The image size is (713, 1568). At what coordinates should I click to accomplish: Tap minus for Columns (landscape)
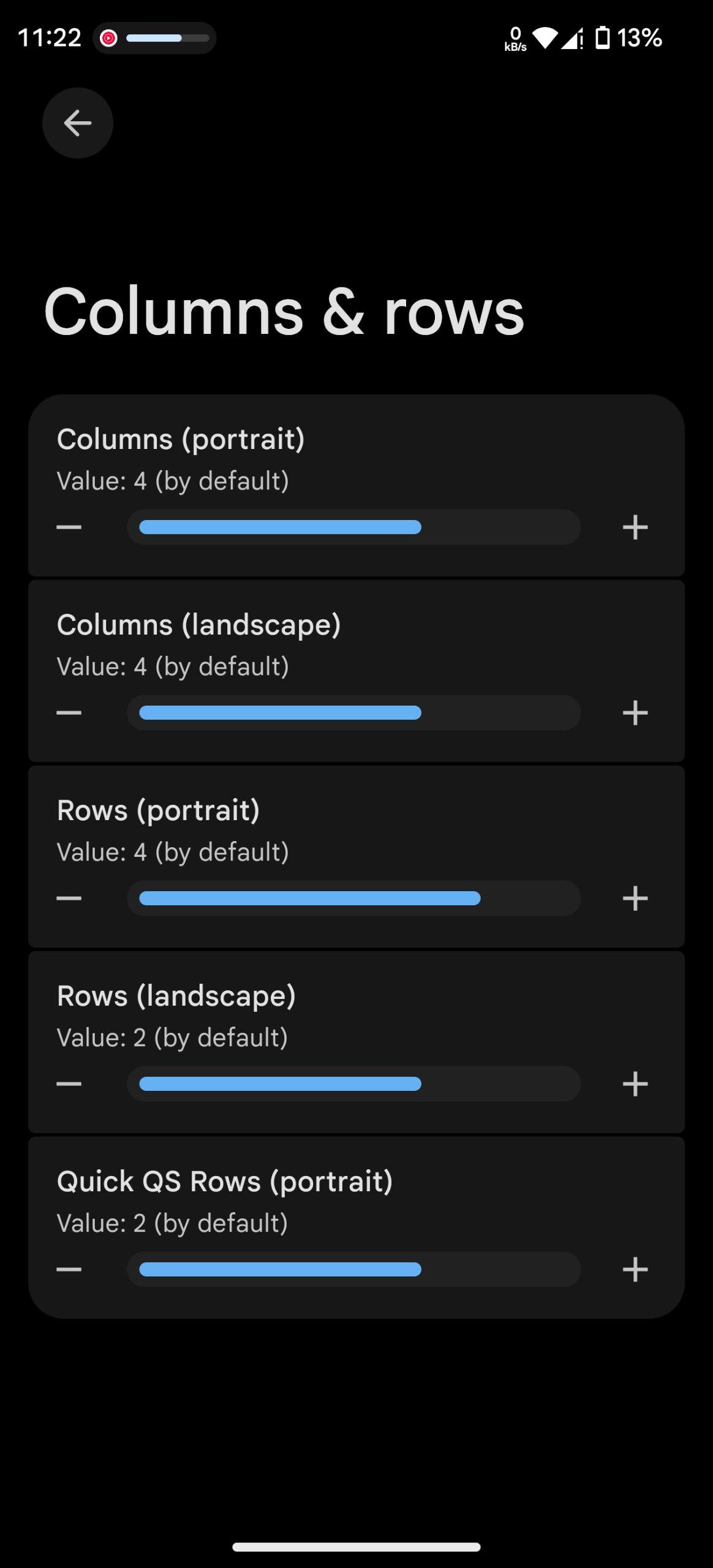(69, 713)
